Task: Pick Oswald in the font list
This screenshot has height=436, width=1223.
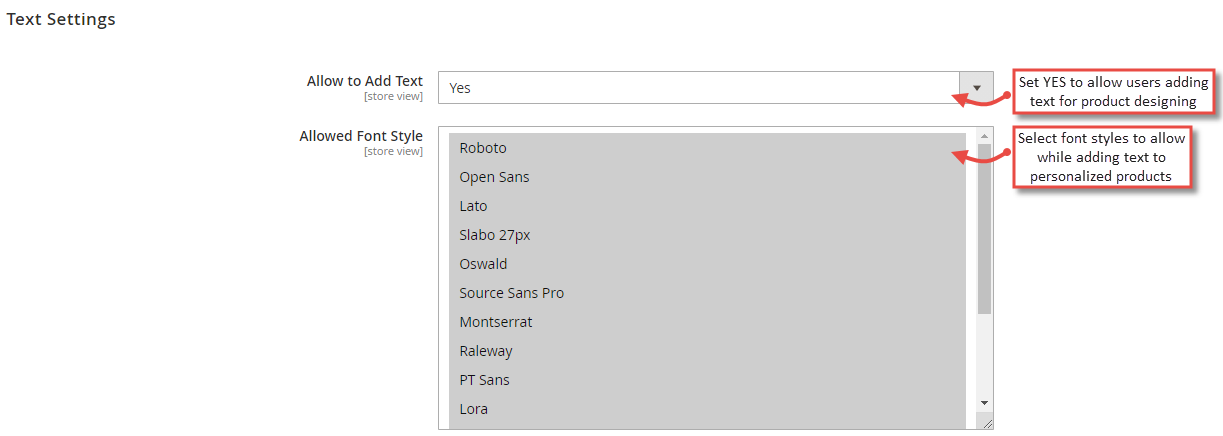Action: (x=483, y=264)
